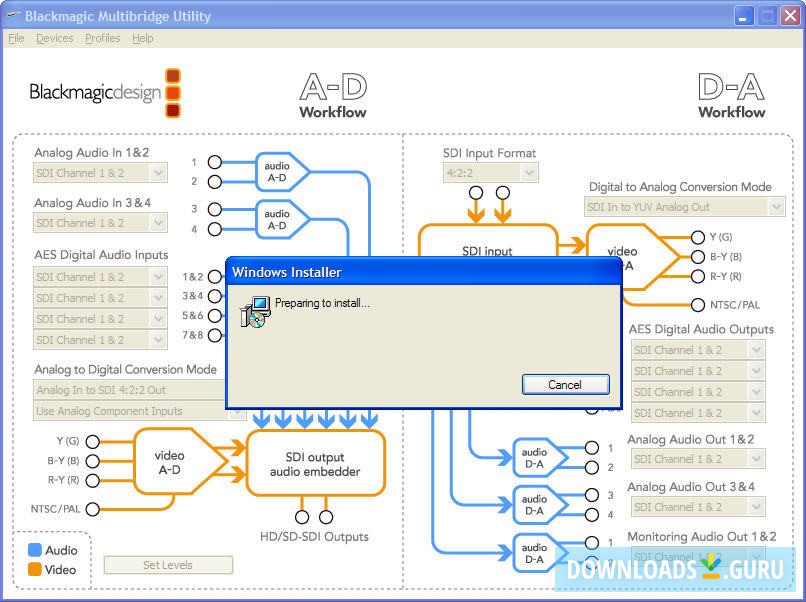806x602 pixels.
Task: Select the video A-D converter icon
Action: [x=169, y=460]
